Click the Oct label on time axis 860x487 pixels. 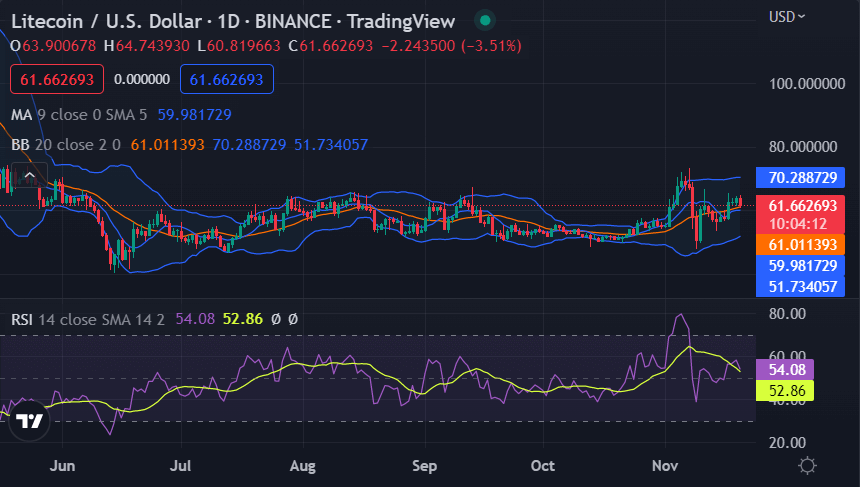[542, 466]
